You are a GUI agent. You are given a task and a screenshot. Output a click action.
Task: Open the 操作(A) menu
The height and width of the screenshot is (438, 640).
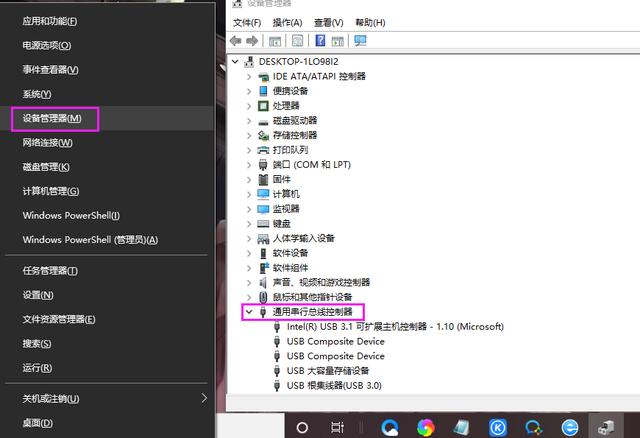coord(287,22)
